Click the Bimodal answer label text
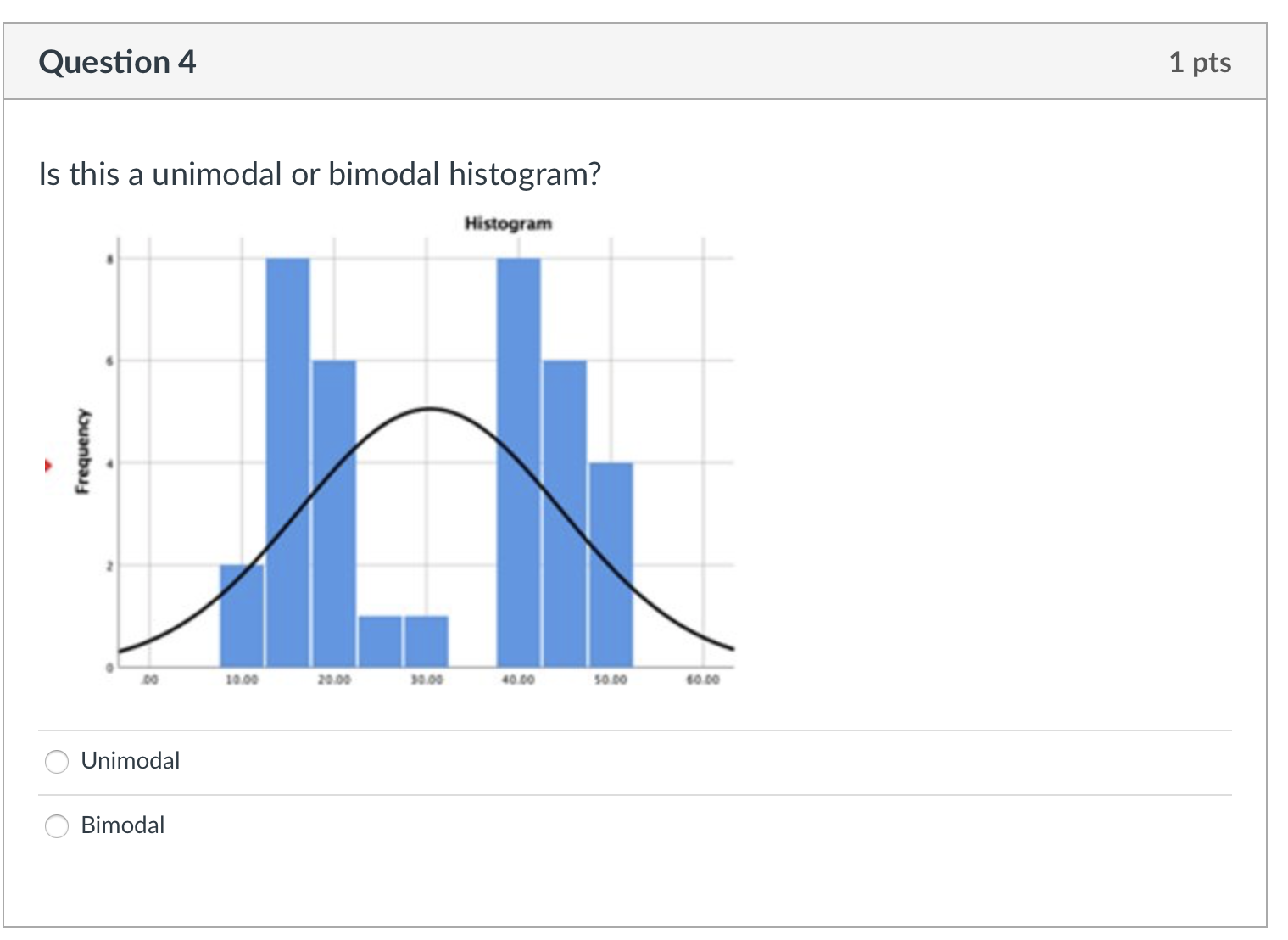Image resolution: width=1288 pixels, height=940 pixels. coord(122,825)
